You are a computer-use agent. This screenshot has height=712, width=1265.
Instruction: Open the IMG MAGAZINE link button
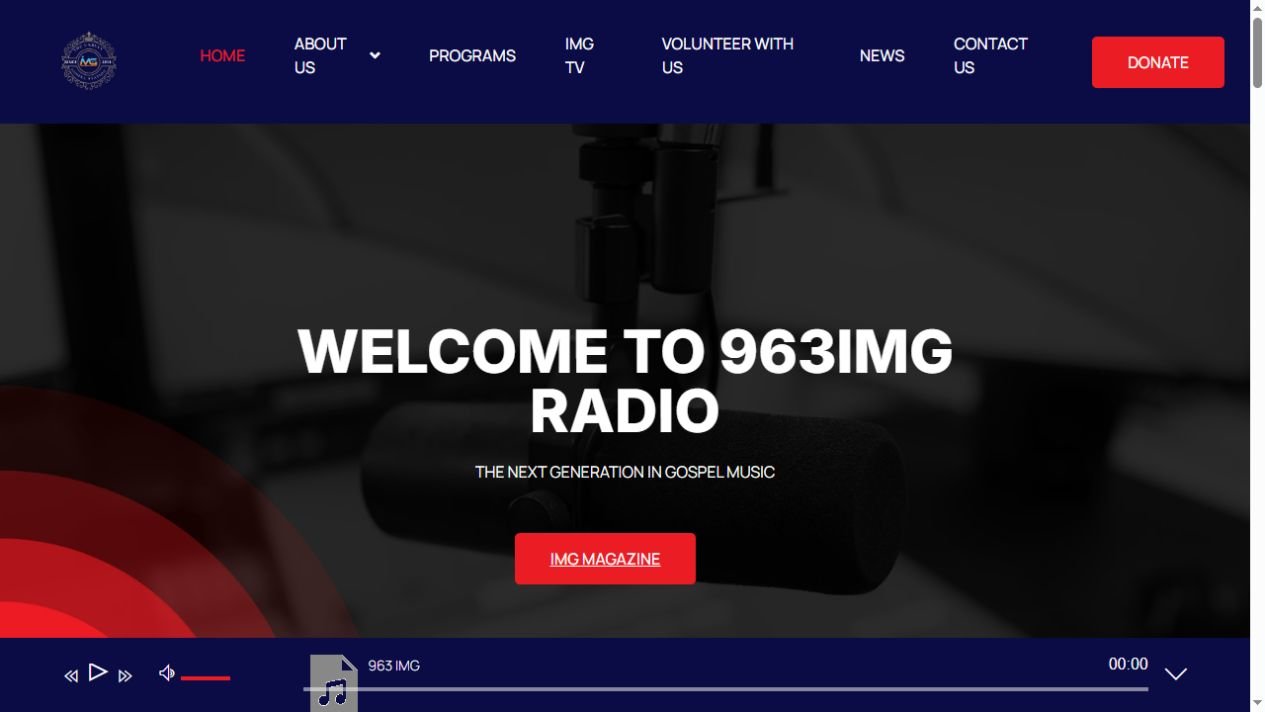pyautogui.click(x=605, y=559)
